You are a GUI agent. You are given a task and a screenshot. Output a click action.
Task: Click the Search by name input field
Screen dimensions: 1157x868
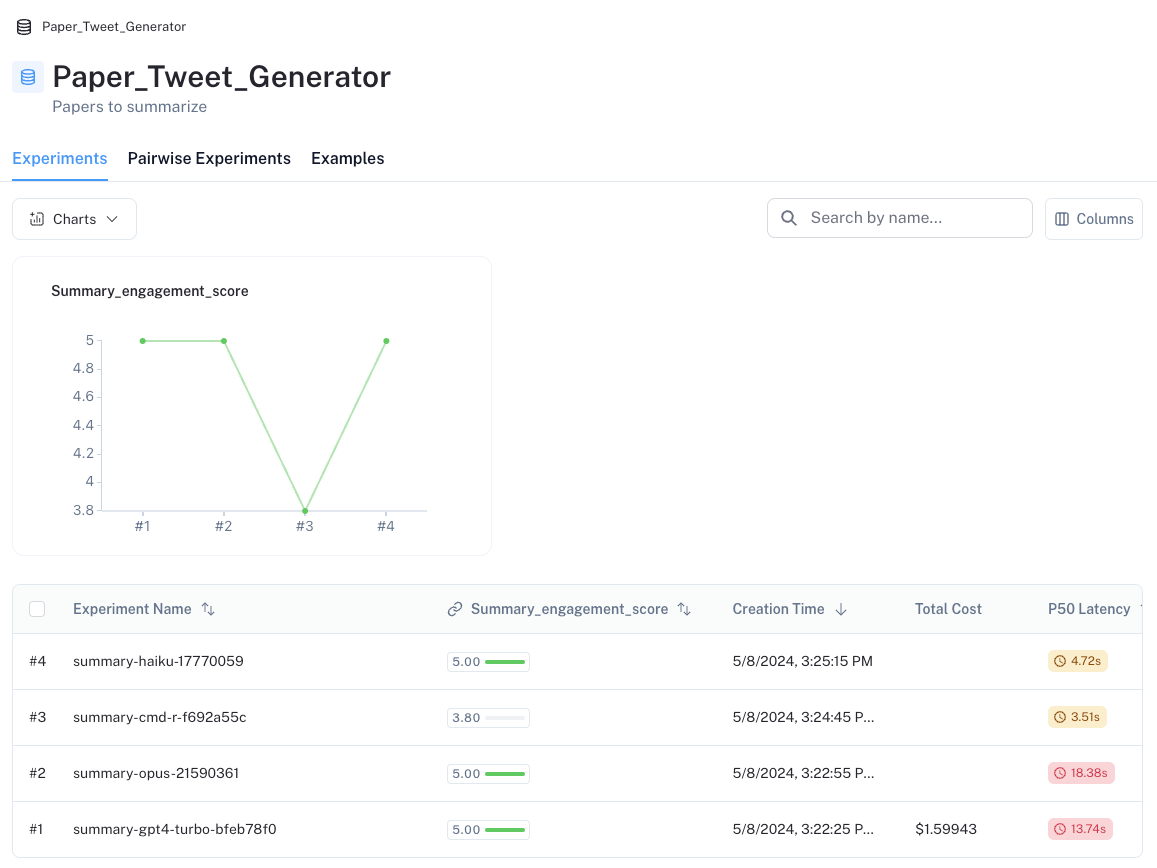click(x=910, y=218)
